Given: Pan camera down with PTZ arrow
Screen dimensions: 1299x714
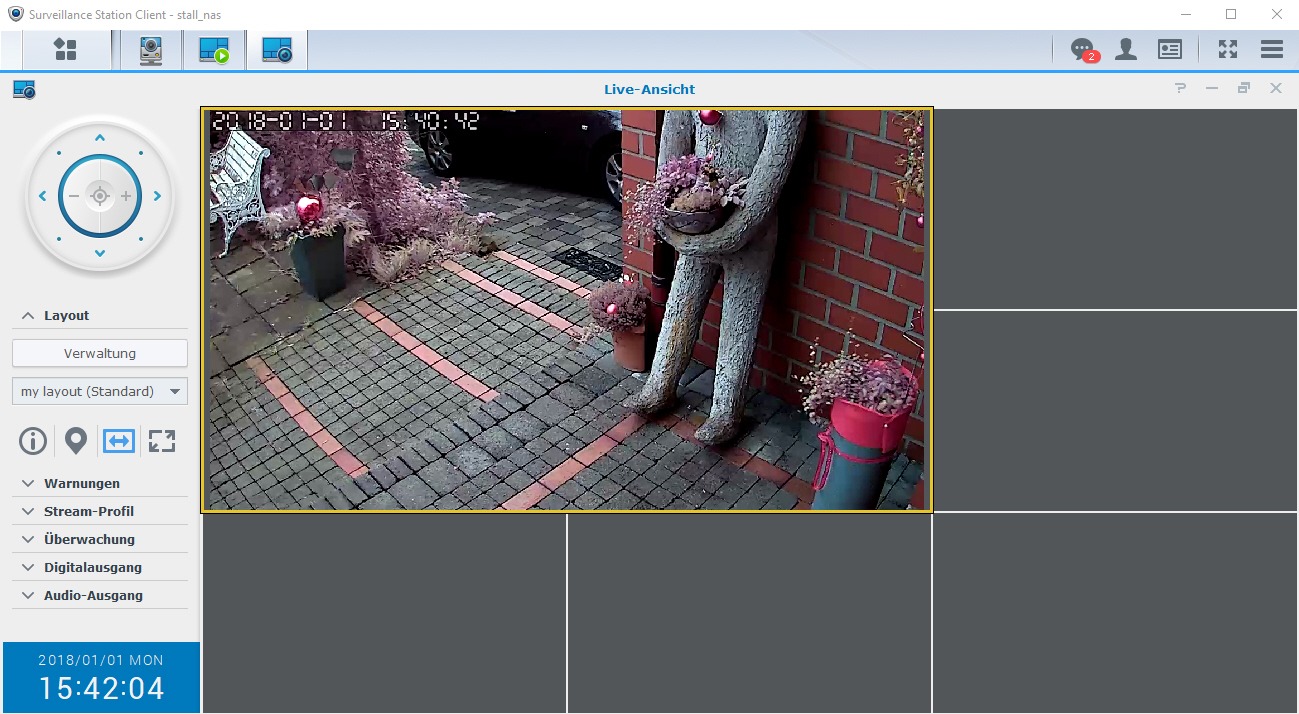Looking at the screenshot, I should point(99,253).
